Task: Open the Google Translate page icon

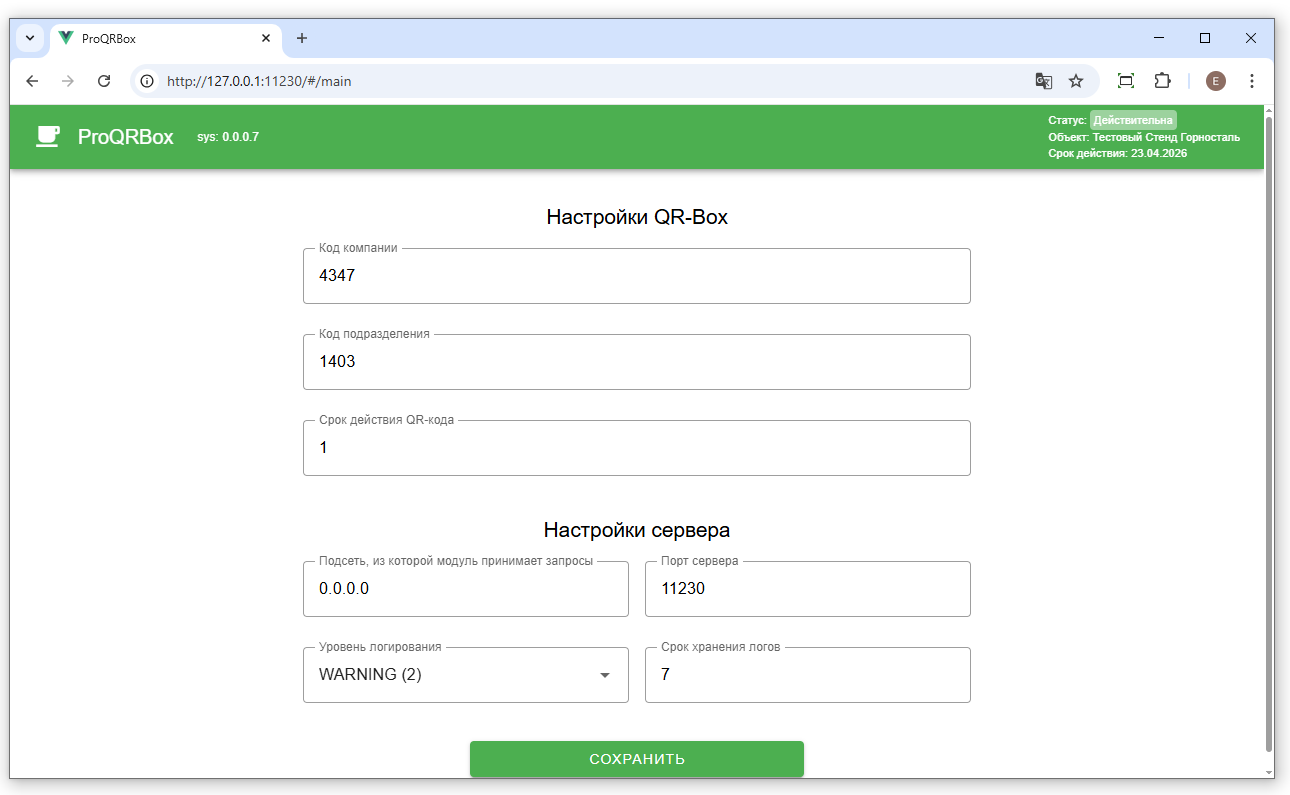Action: tap(1043, 81)
